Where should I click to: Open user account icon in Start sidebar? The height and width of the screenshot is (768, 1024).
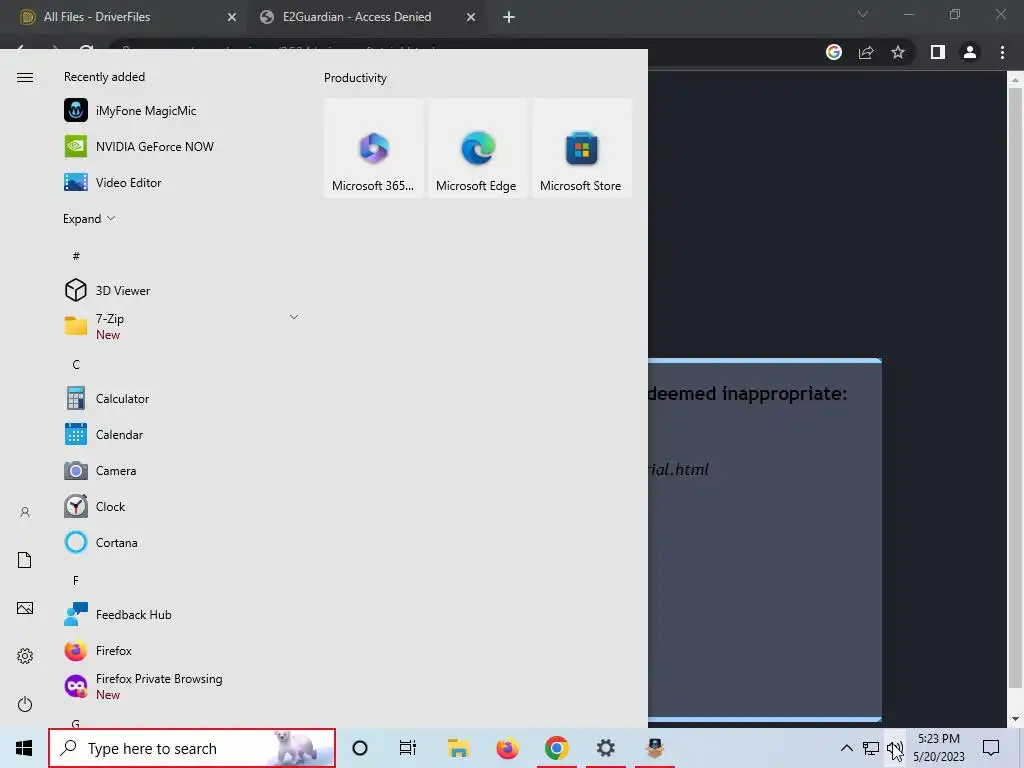click(x=25, y=512)
